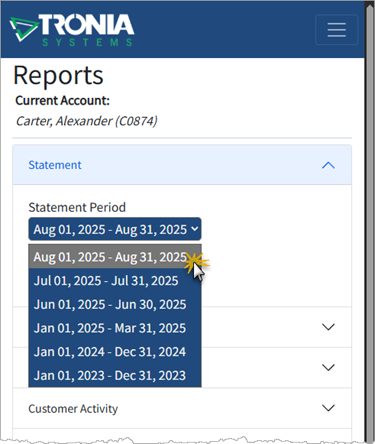Pick Jan 01, 2024 - Dec 31, 2024 period
This screenshot has height=444, width=375.
click(115, 352)
